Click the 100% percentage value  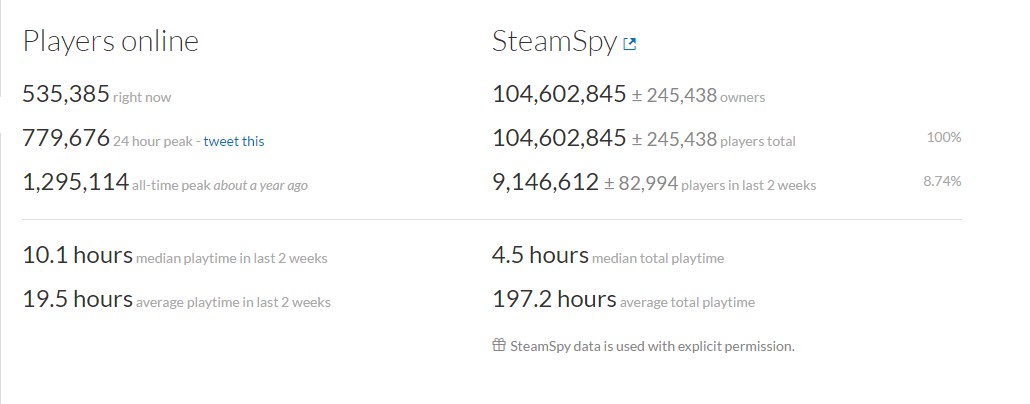943,137
